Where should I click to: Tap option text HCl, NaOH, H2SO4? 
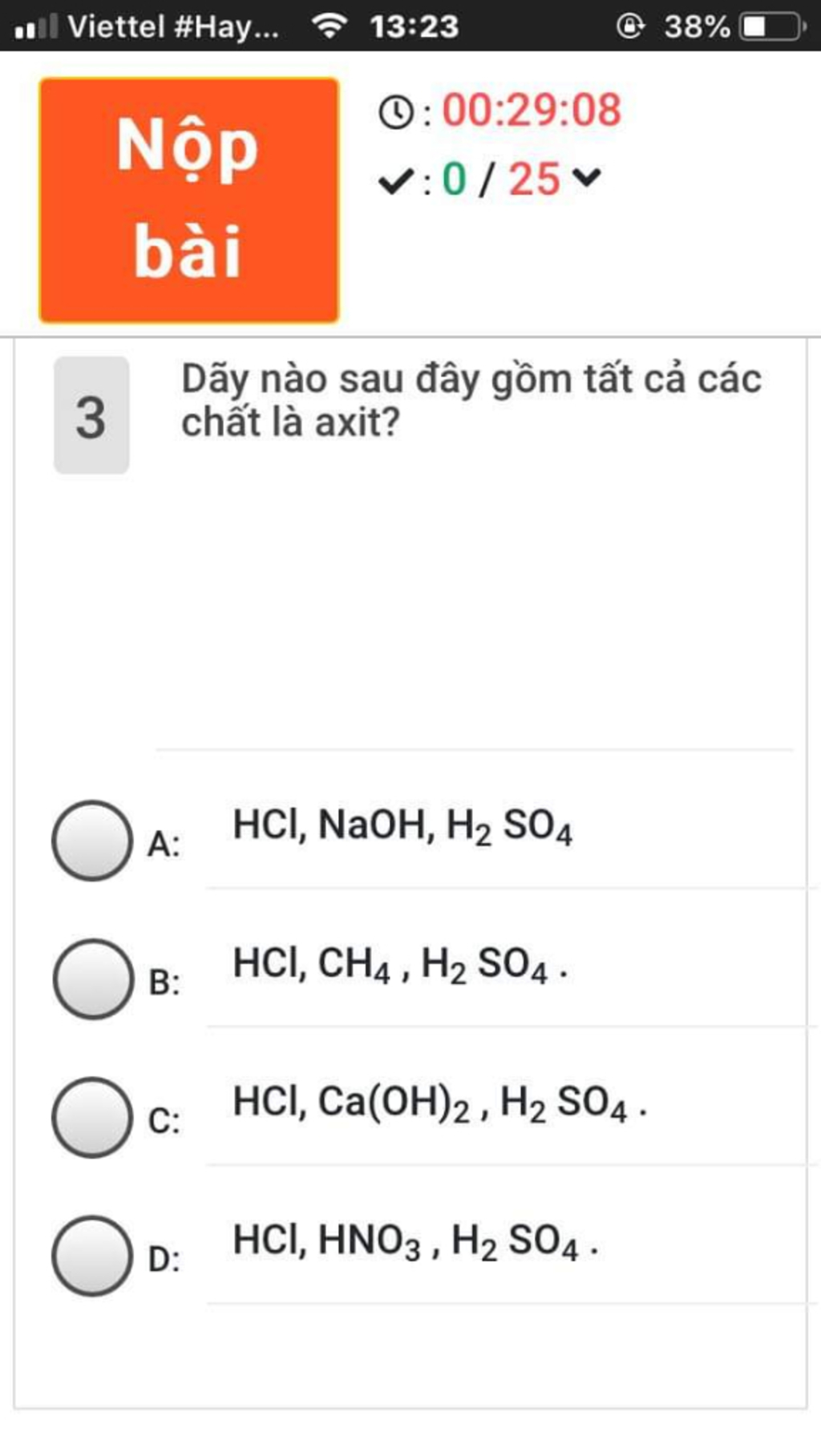(x=402, y=827)
